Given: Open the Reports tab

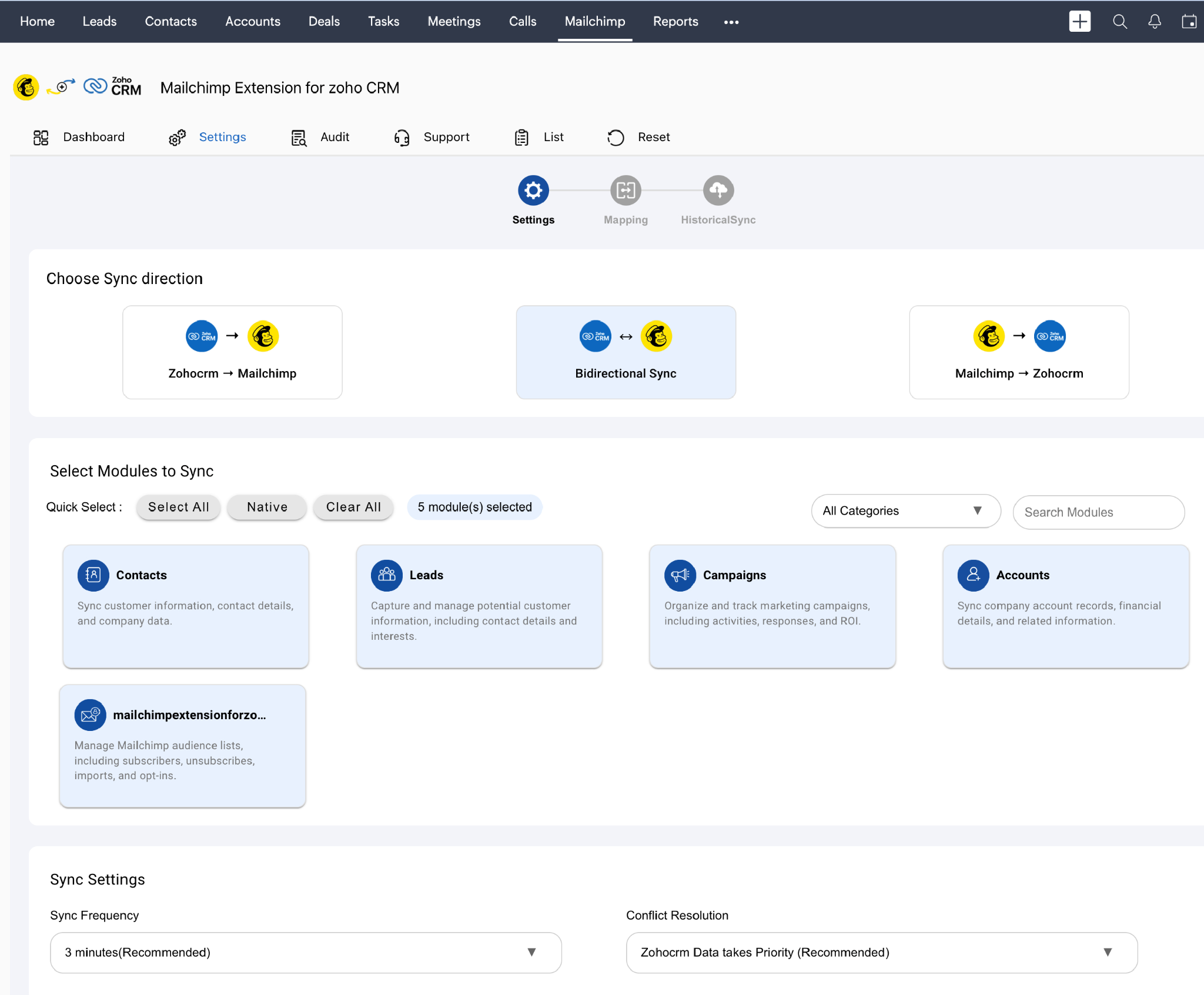Looking at the screenshot, I should (x=675, y=22).
